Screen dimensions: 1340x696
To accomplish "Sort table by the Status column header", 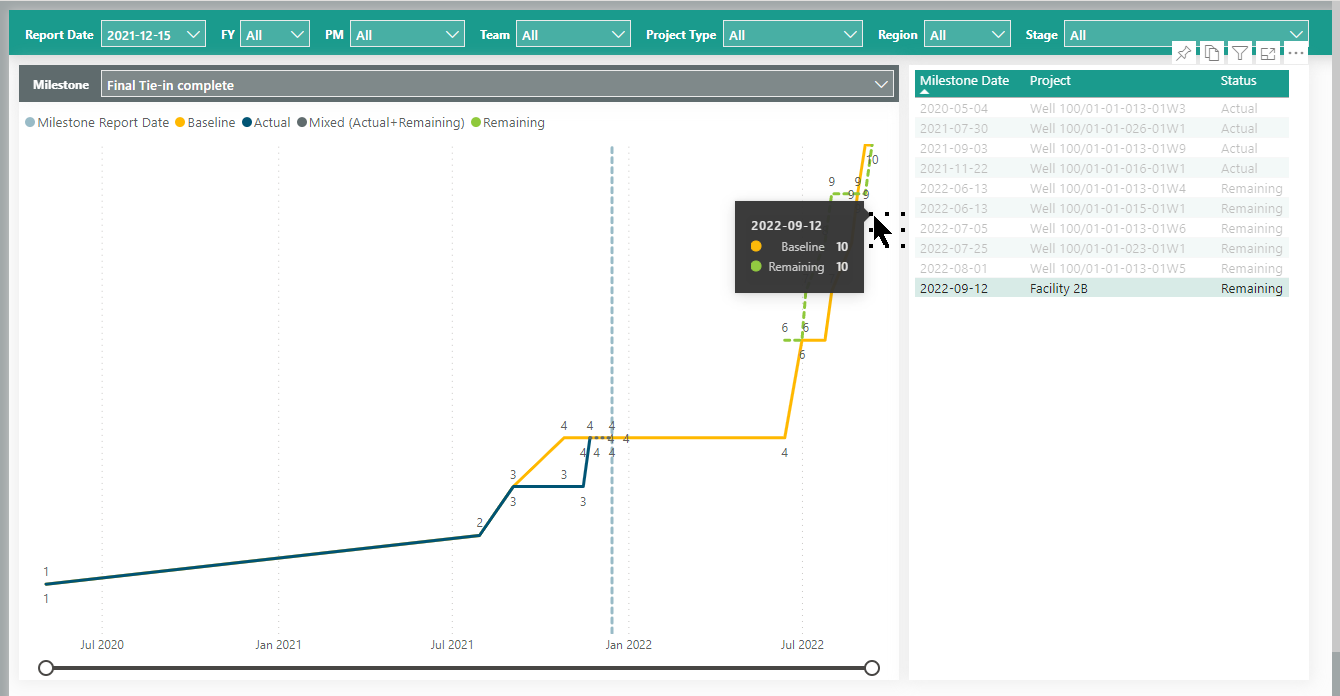I will (1238, 81).
